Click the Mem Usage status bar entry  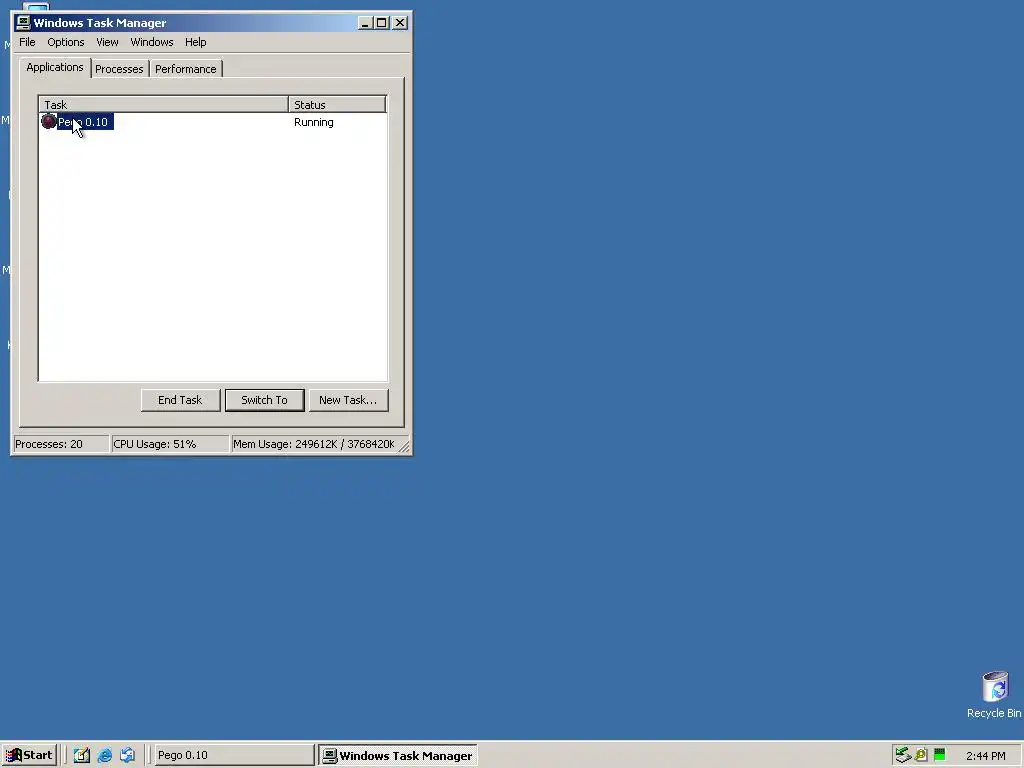pyautogui.click(x=314, y=444)
